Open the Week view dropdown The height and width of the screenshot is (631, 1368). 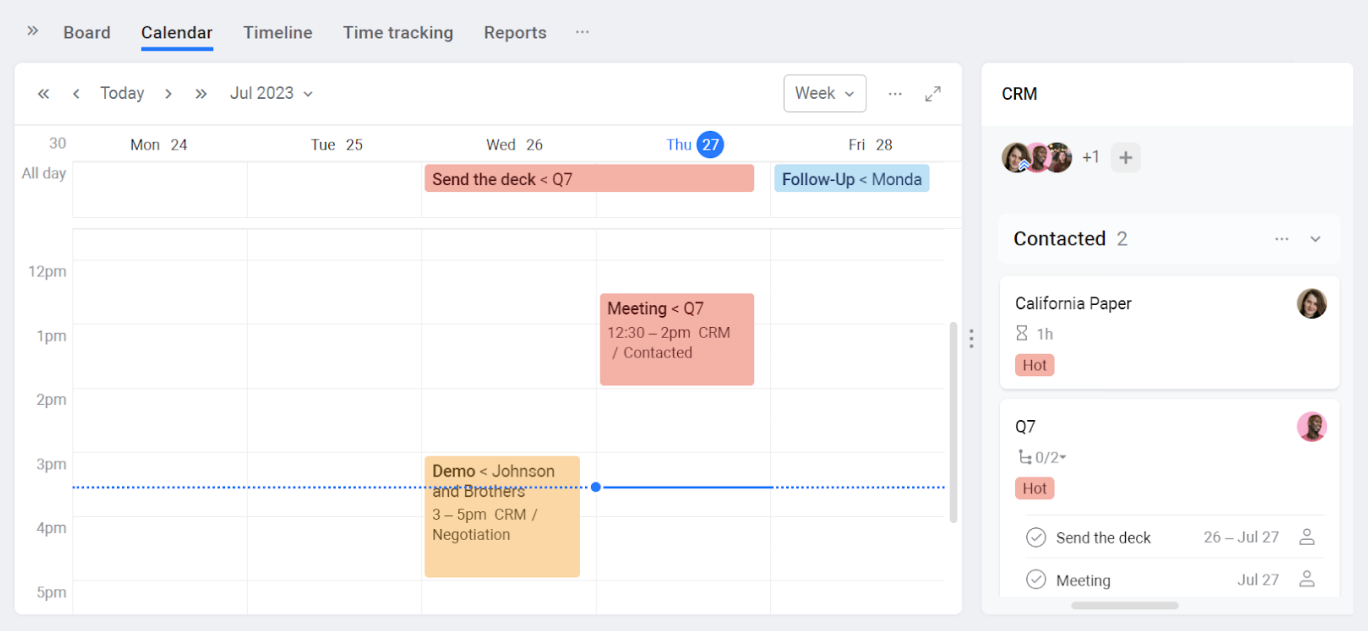824,93
